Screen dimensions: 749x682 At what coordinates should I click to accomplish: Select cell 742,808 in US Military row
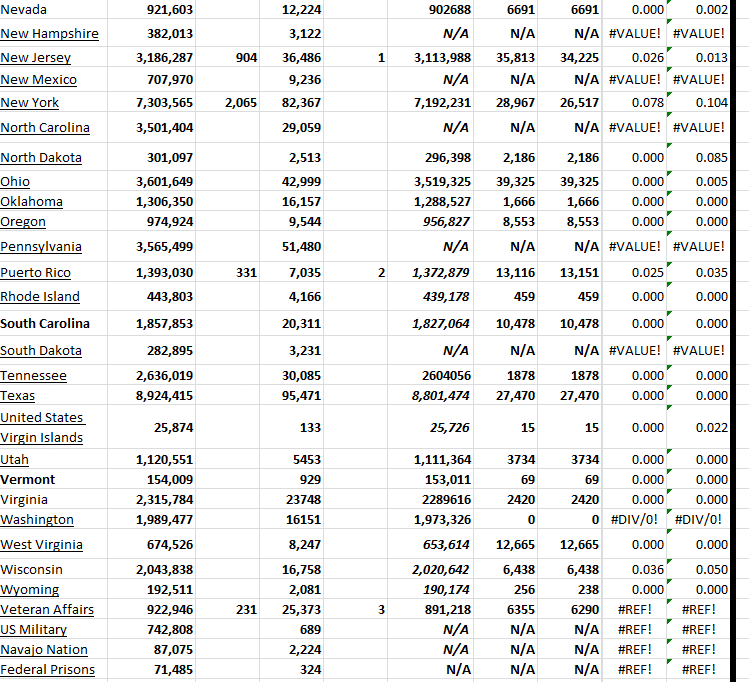point(151,629)
